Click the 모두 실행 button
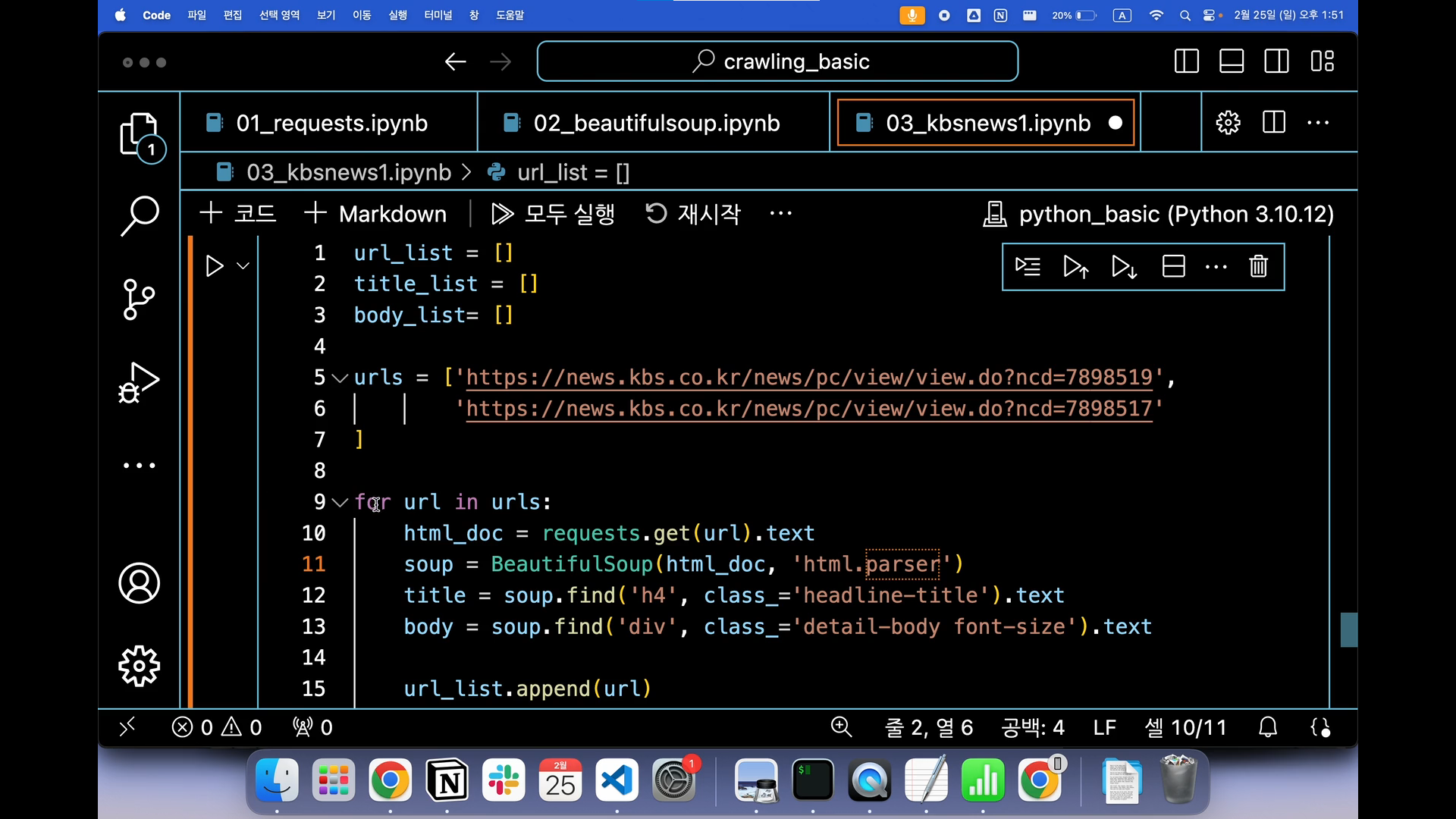This screenshot has height=819, width=1456. pyautogui.click(x=553, y=214)
